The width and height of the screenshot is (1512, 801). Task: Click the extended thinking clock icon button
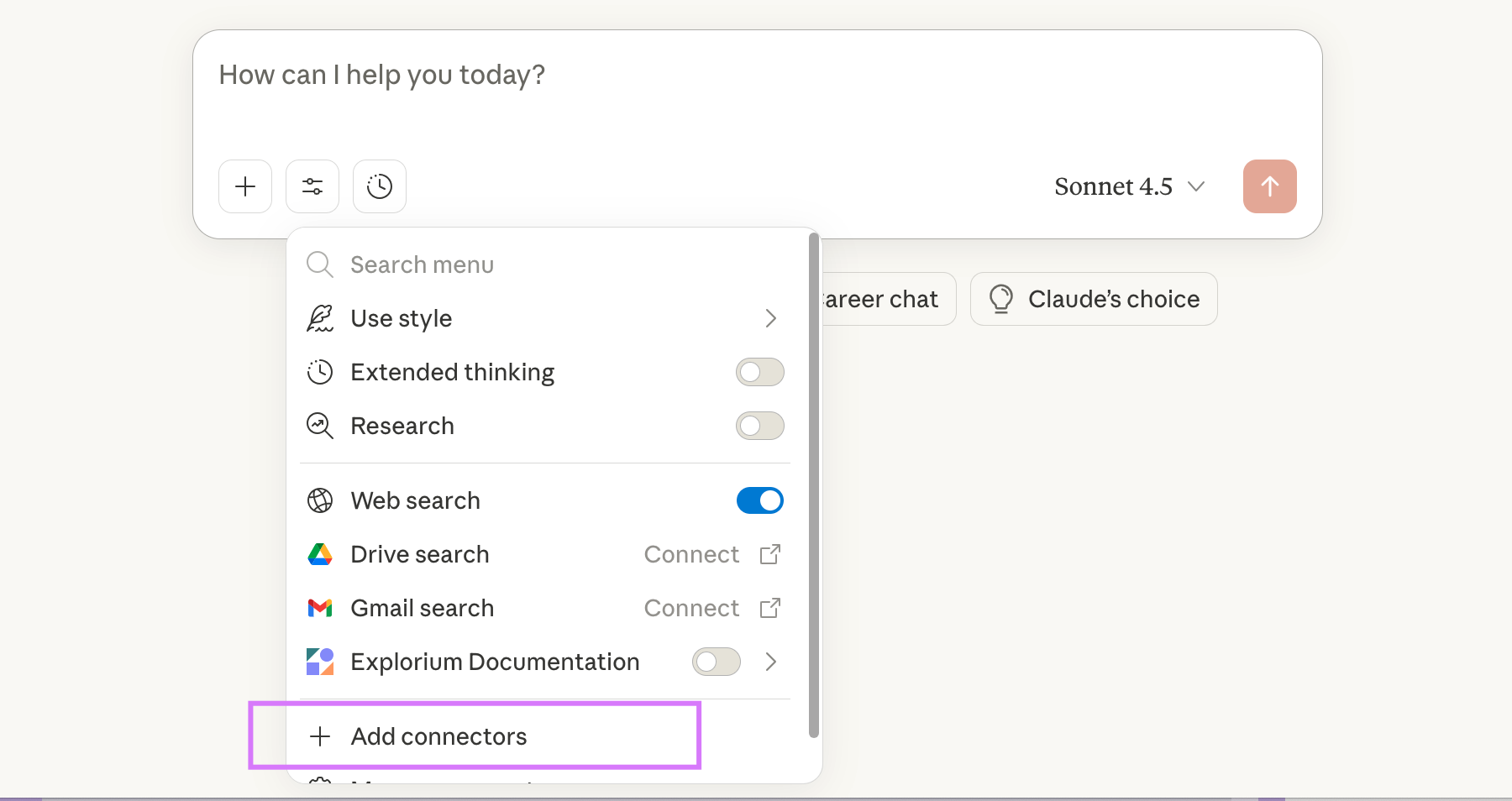click(380, 186)
